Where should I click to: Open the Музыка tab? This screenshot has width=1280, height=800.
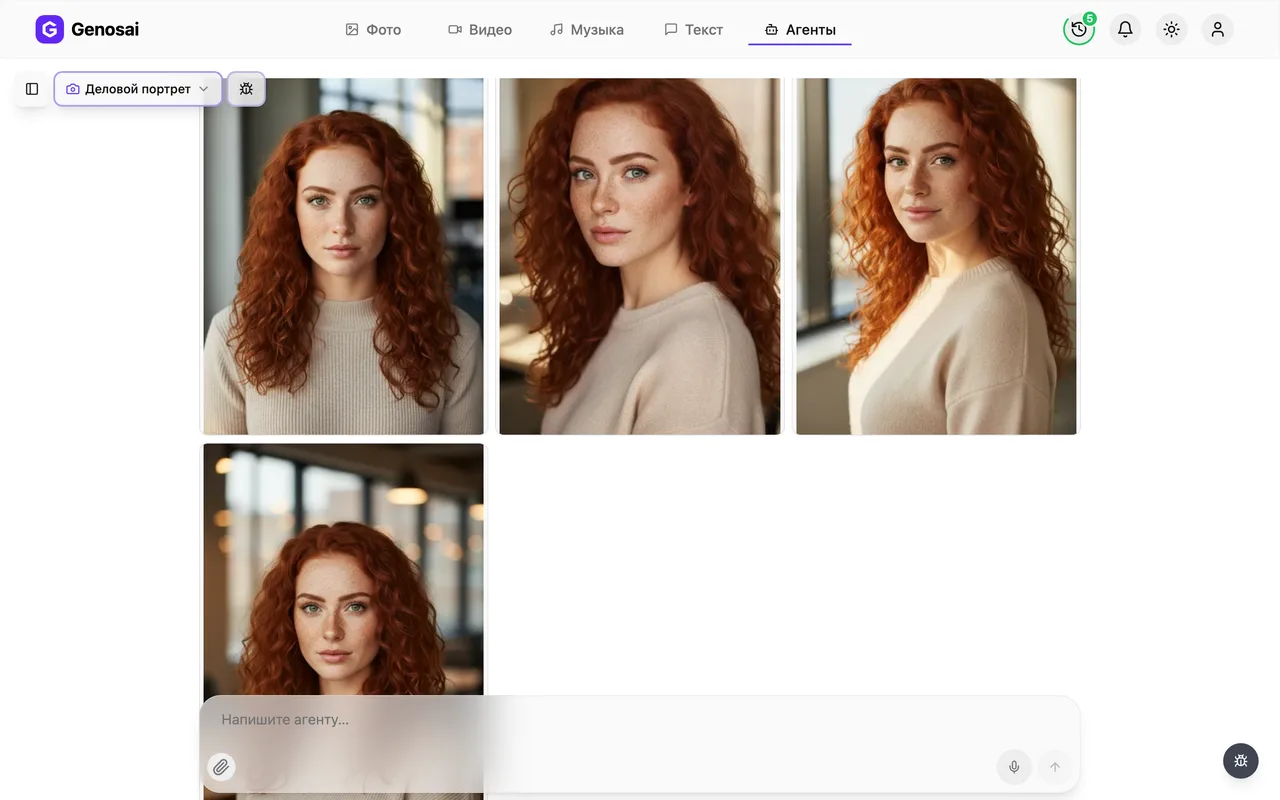click(x=587, y=30)
